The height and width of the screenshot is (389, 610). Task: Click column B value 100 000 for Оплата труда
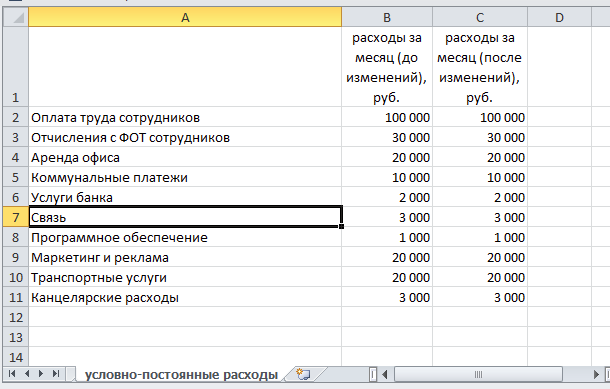[387, 117]
